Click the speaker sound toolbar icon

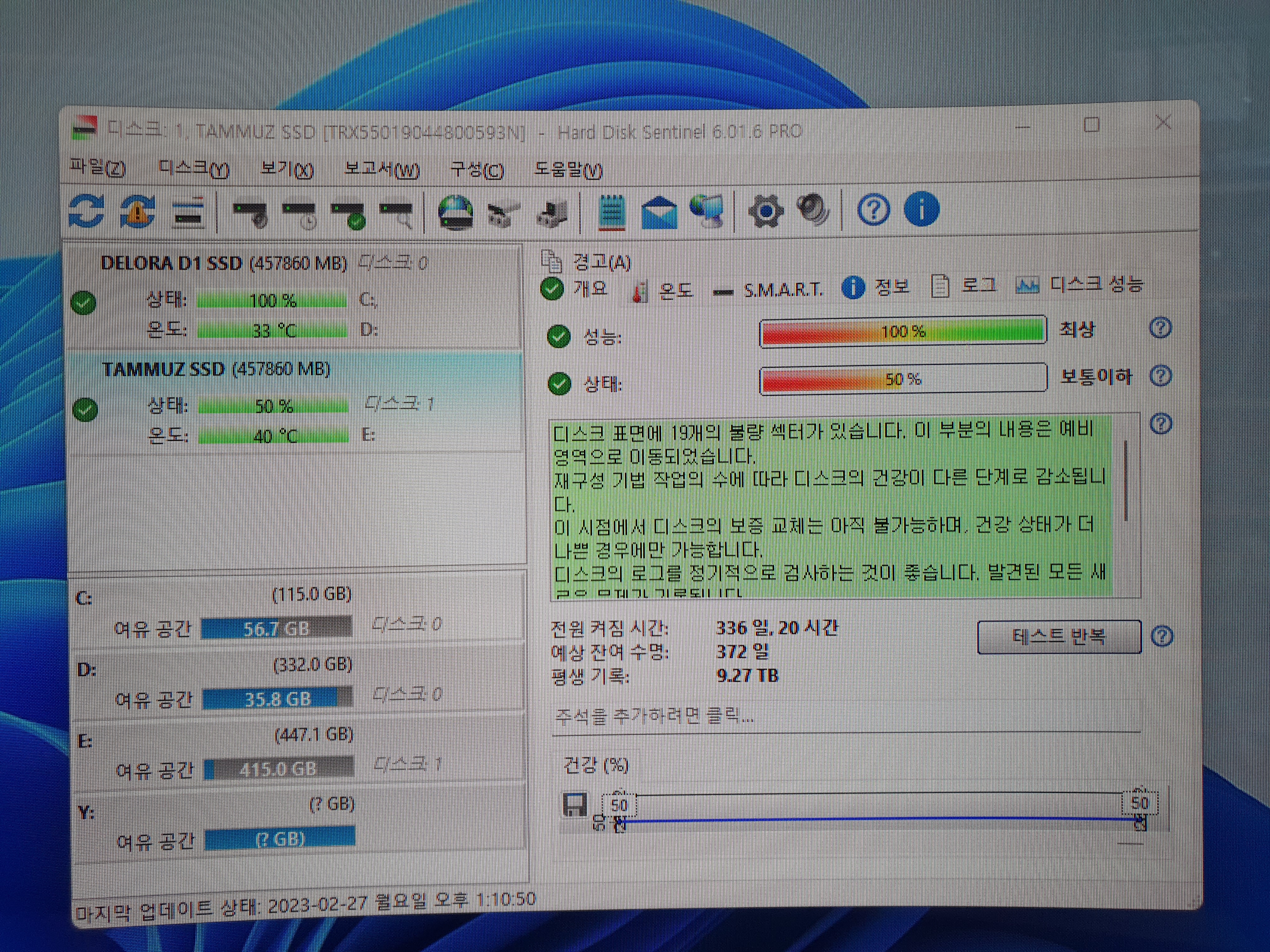(x=814, y=210)
